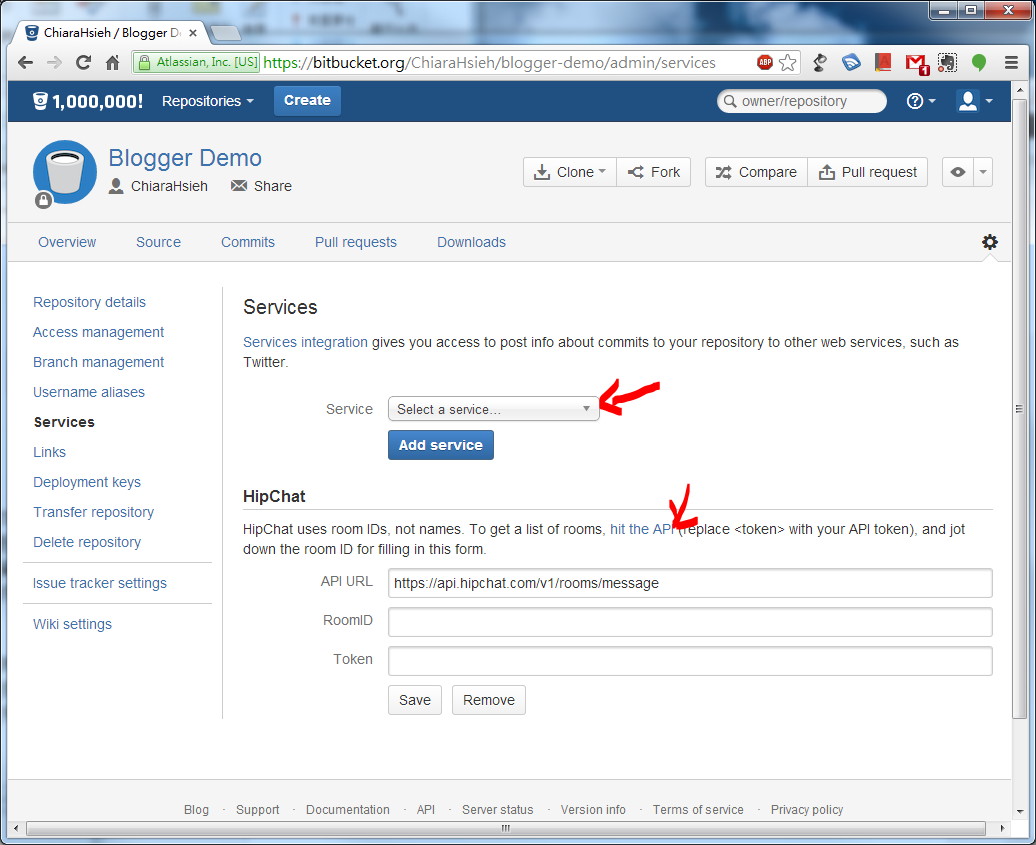
Task: Switch to the Source tab
Action: 159,242
